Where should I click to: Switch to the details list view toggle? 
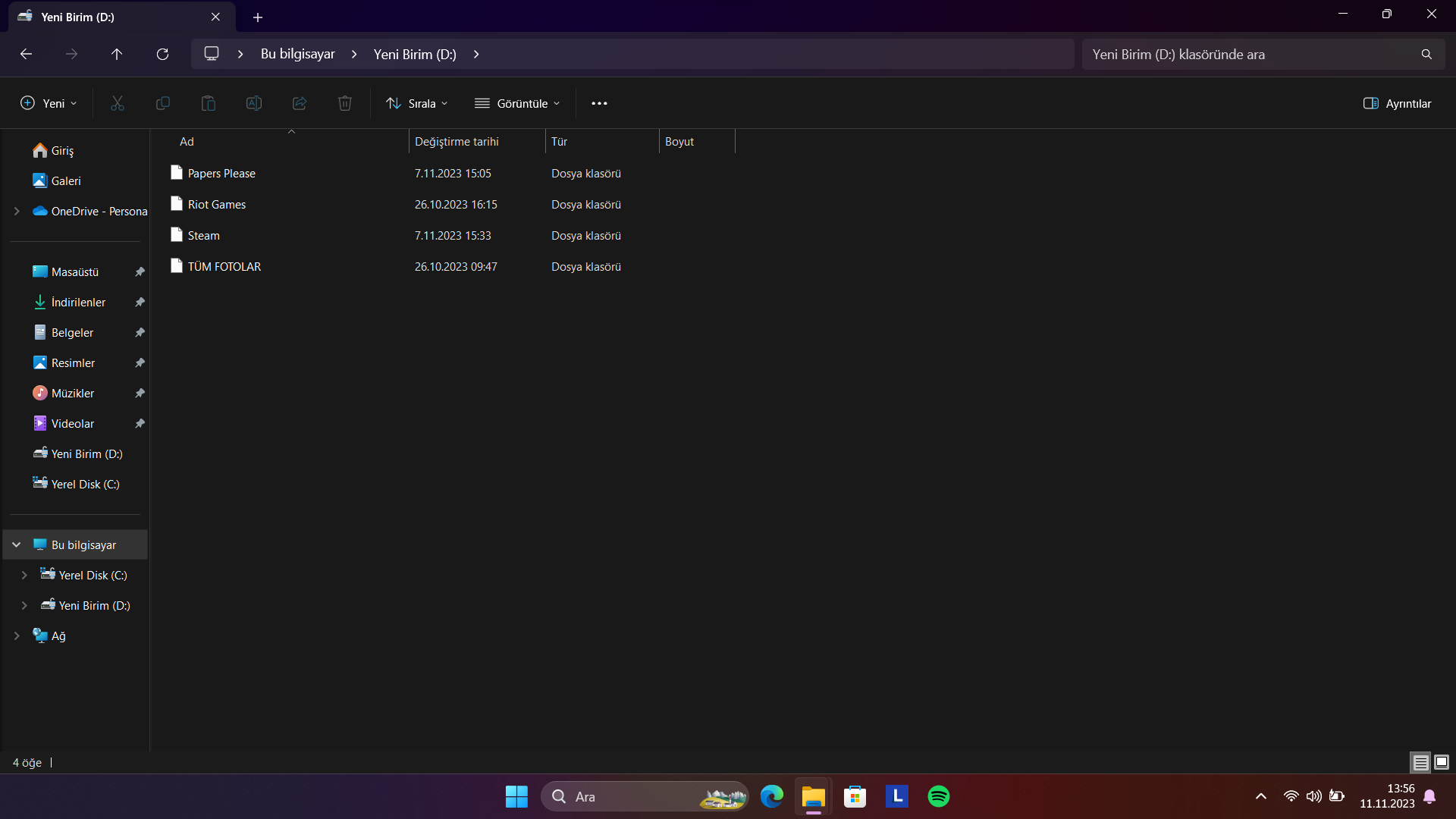1420,762
